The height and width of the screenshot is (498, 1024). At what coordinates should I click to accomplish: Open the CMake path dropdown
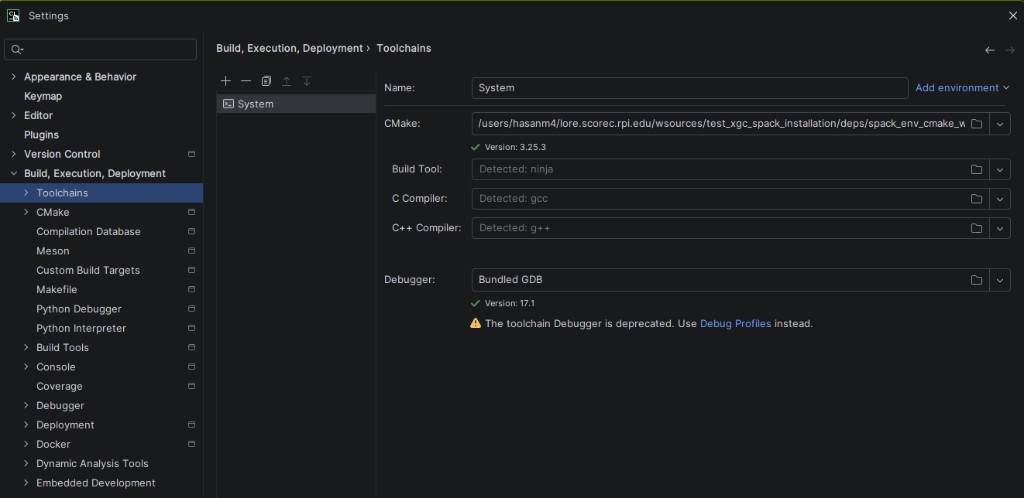point(1000,123)
